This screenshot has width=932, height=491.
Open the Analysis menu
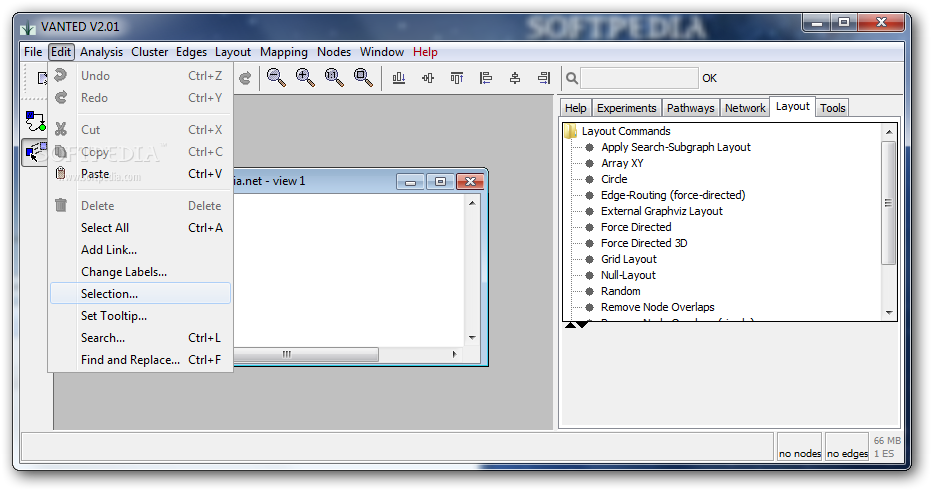click(x=102, y=52)
